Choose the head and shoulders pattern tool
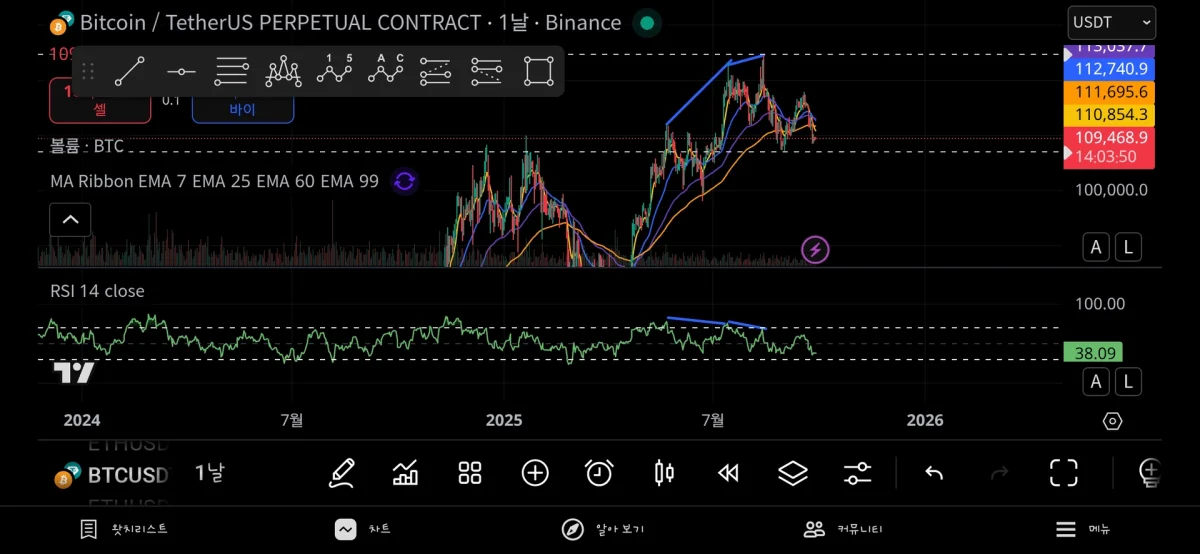This screenshot has height=554, width=1200. click(x=283, y=71)
